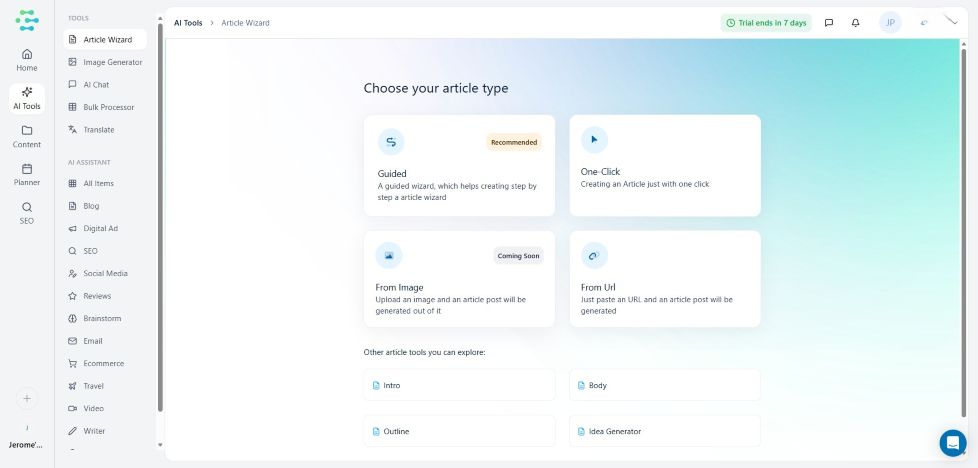Open Social Media assistant category
This screenshot has height=468, width=978.
105,273
